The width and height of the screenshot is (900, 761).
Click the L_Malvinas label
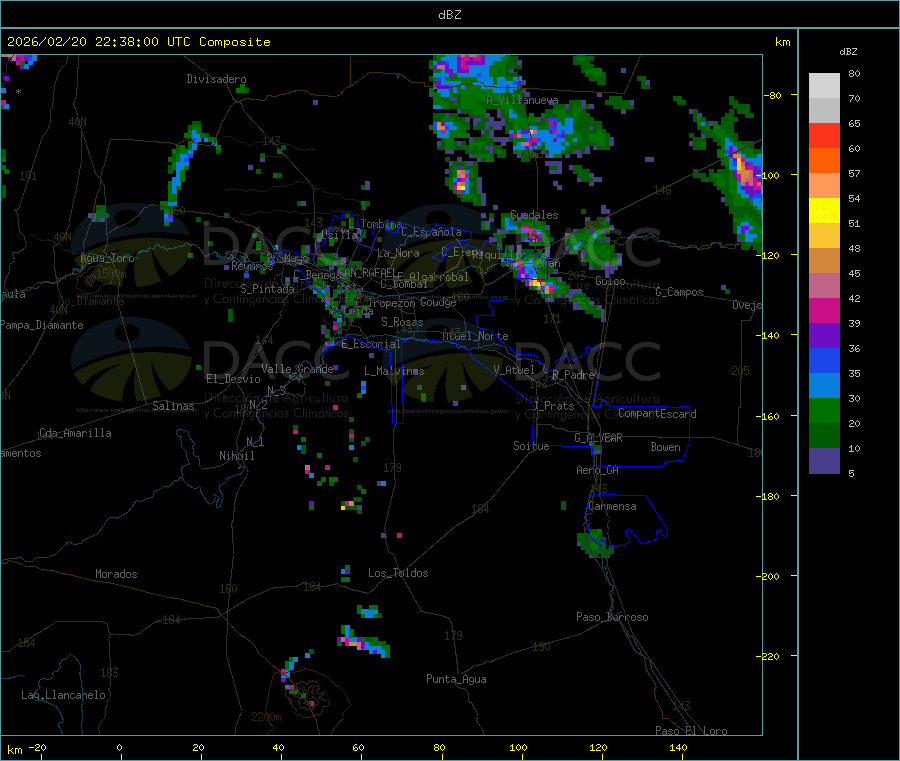pyautogui.click(x=394, y=371)
